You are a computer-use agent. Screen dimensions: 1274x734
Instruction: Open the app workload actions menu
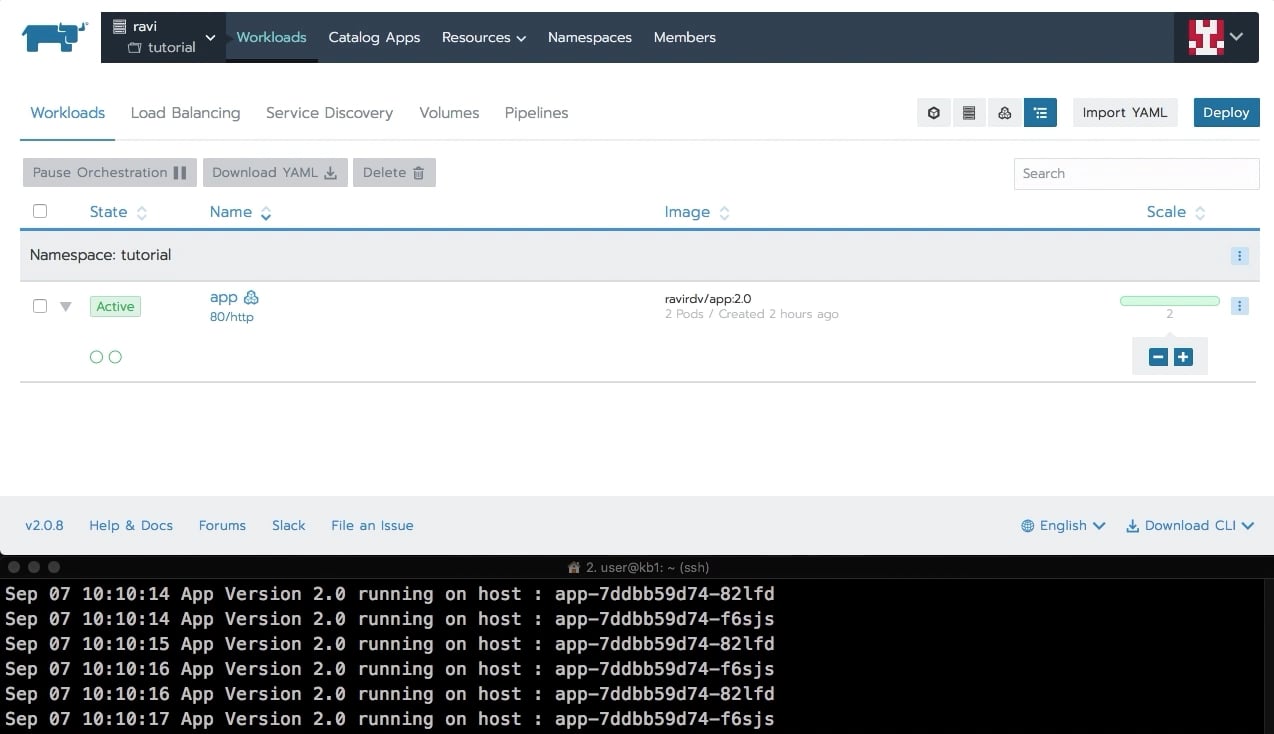click(x=1239, y=306)
